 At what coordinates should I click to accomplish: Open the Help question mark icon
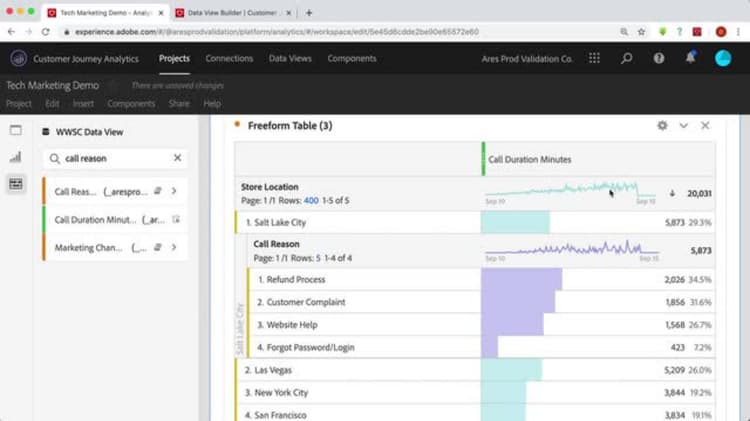pos(659,58)
